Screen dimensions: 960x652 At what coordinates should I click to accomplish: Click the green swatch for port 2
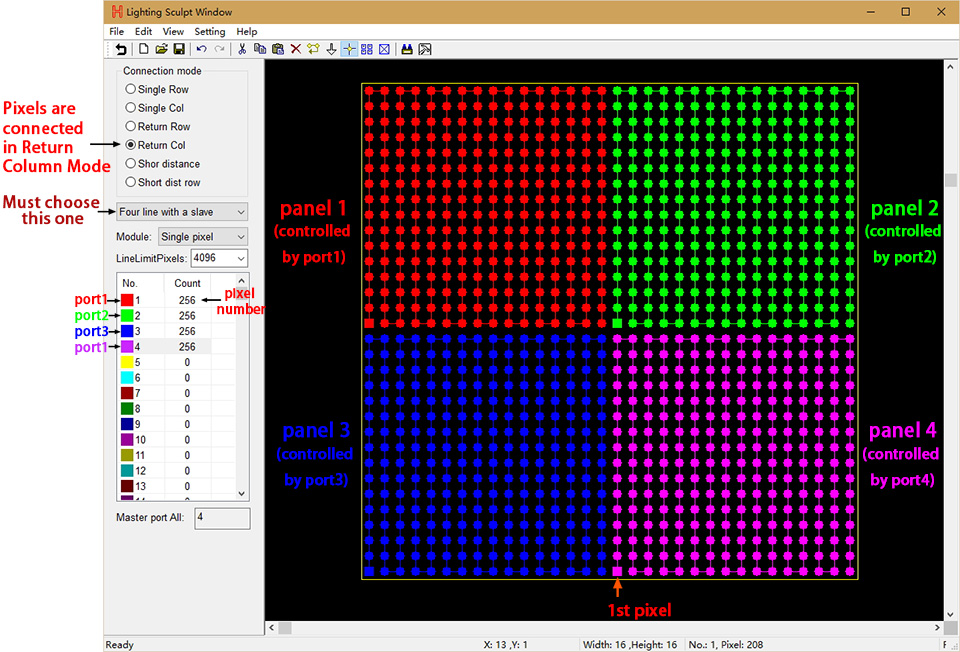(127, 315)
